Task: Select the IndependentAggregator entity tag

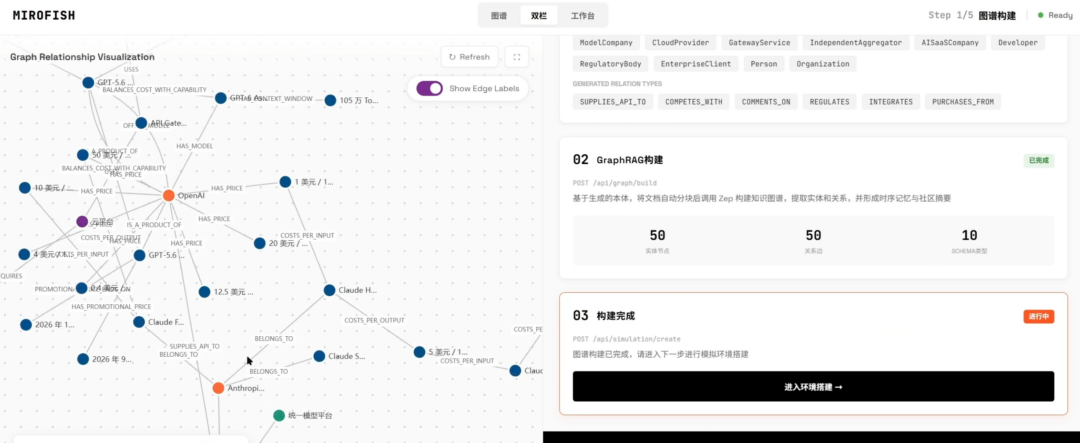Action: click(x=855, y=43)
